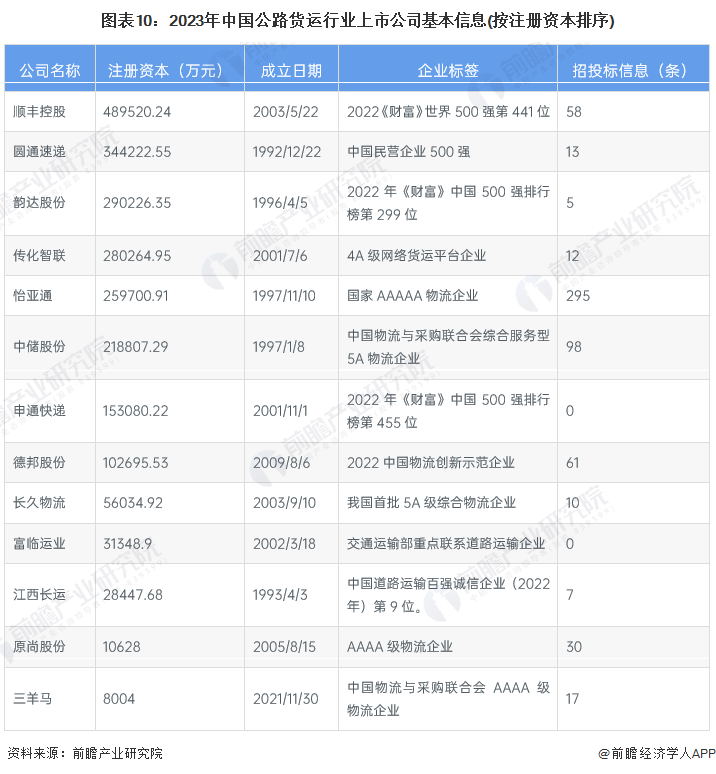
Task: Click the bidding count 58
Action: [x=574, y=112]
